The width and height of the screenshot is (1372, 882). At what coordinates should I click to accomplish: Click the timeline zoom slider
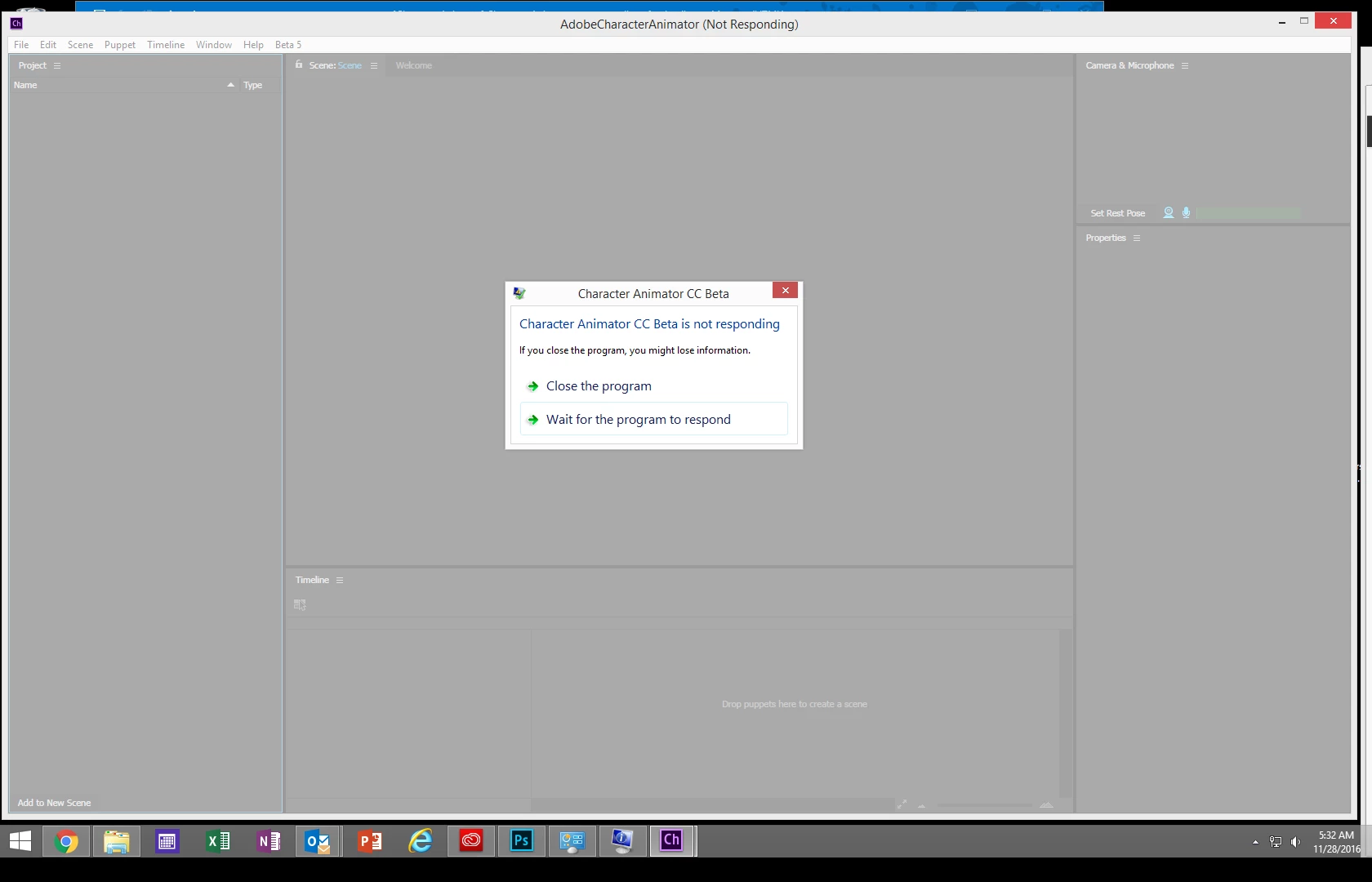984,805
